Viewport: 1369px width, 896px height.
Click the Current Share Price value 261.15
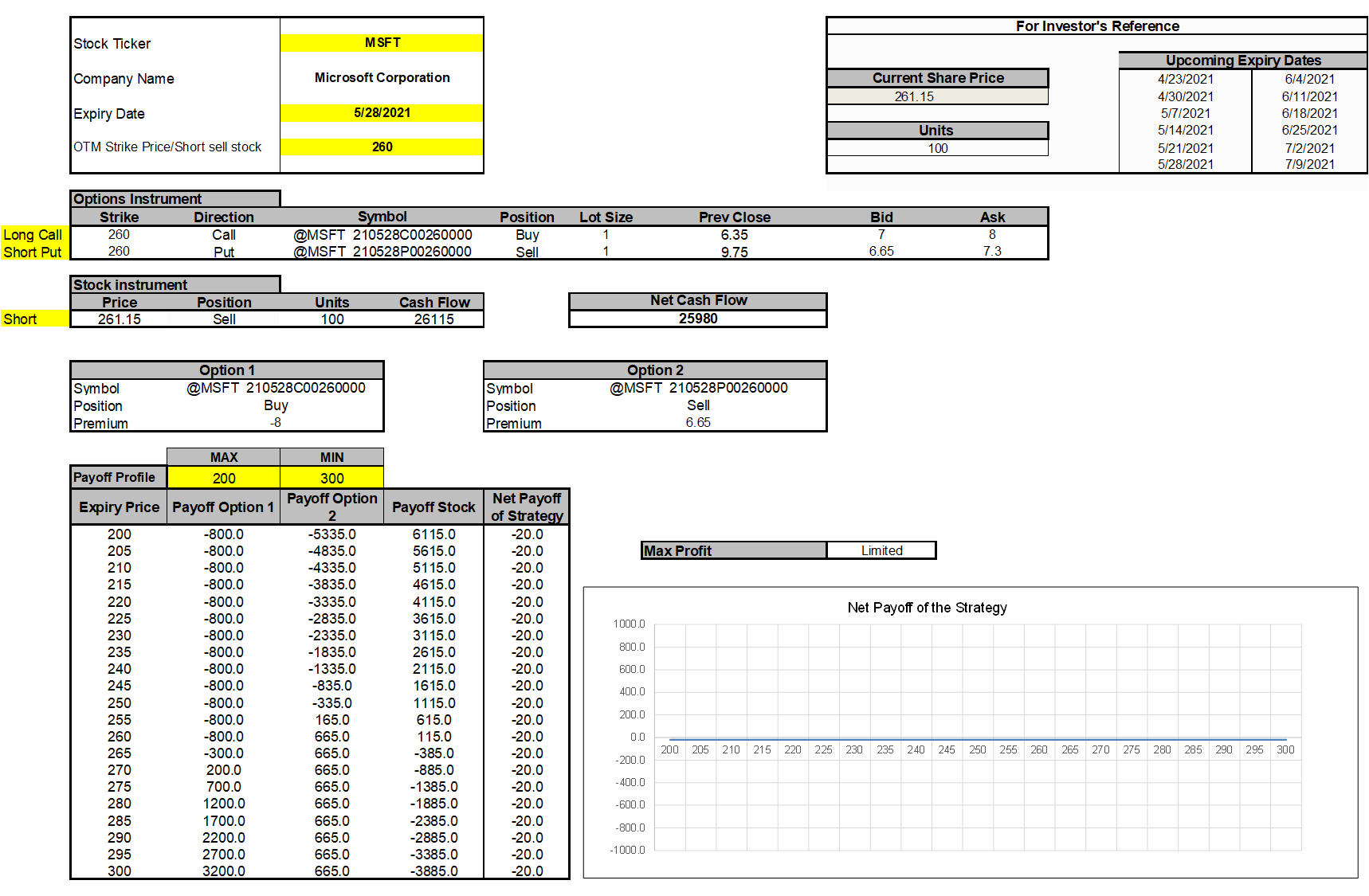pyautogui.click(x=937, y=96)
